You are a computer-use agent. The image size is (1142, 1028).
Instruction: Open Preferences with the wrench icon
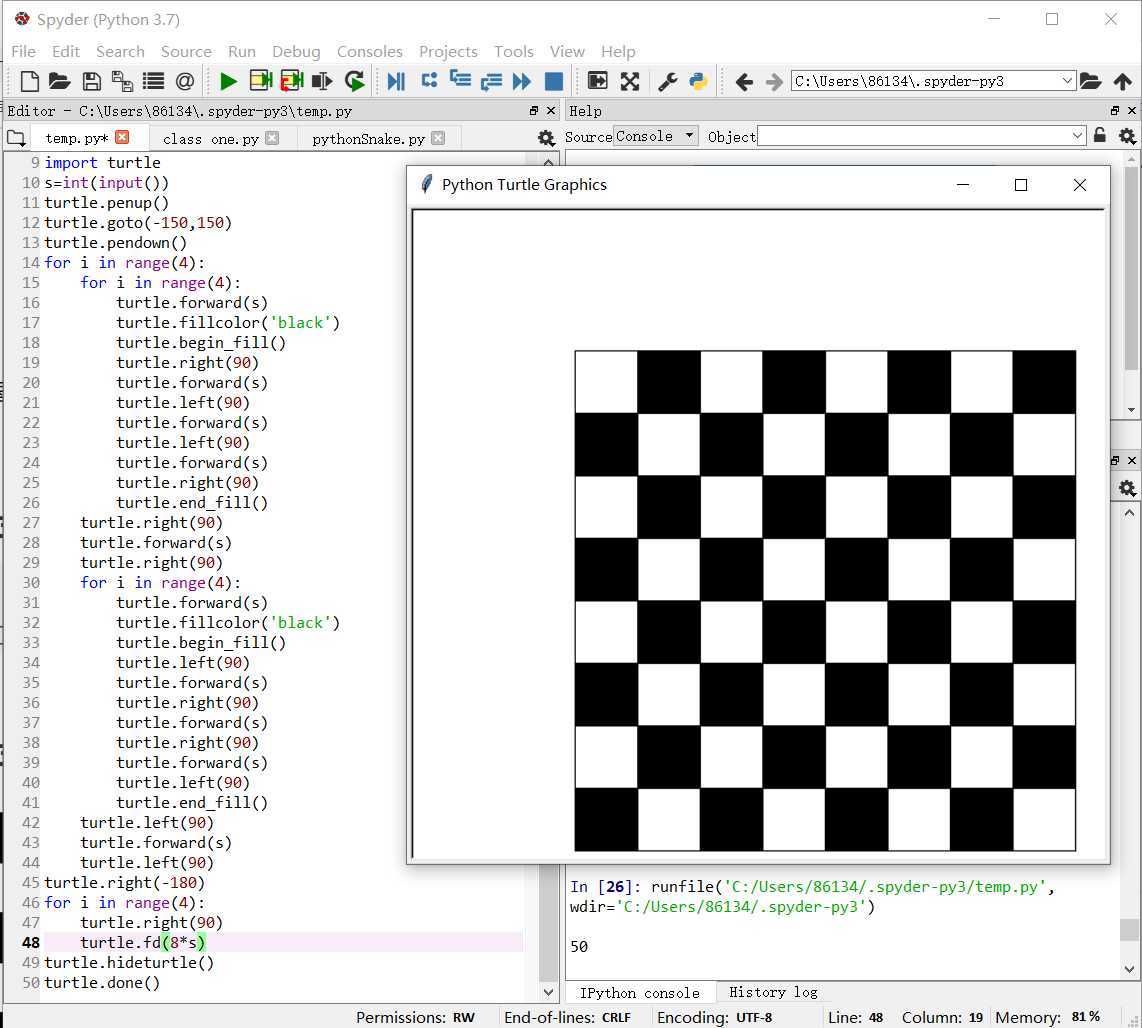(x=667, y=81)
